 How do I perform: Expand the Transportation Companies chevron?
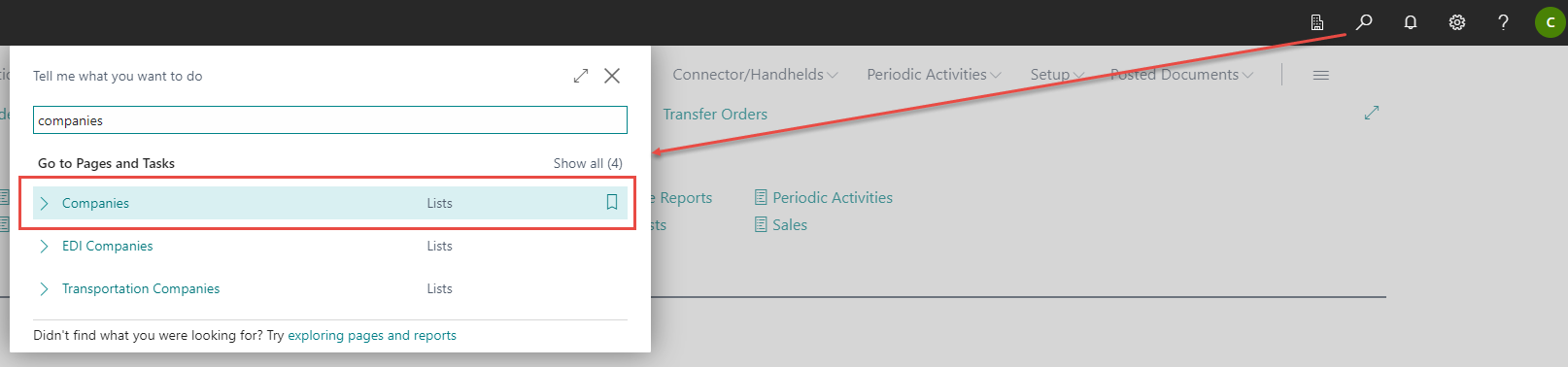(44, 288)
